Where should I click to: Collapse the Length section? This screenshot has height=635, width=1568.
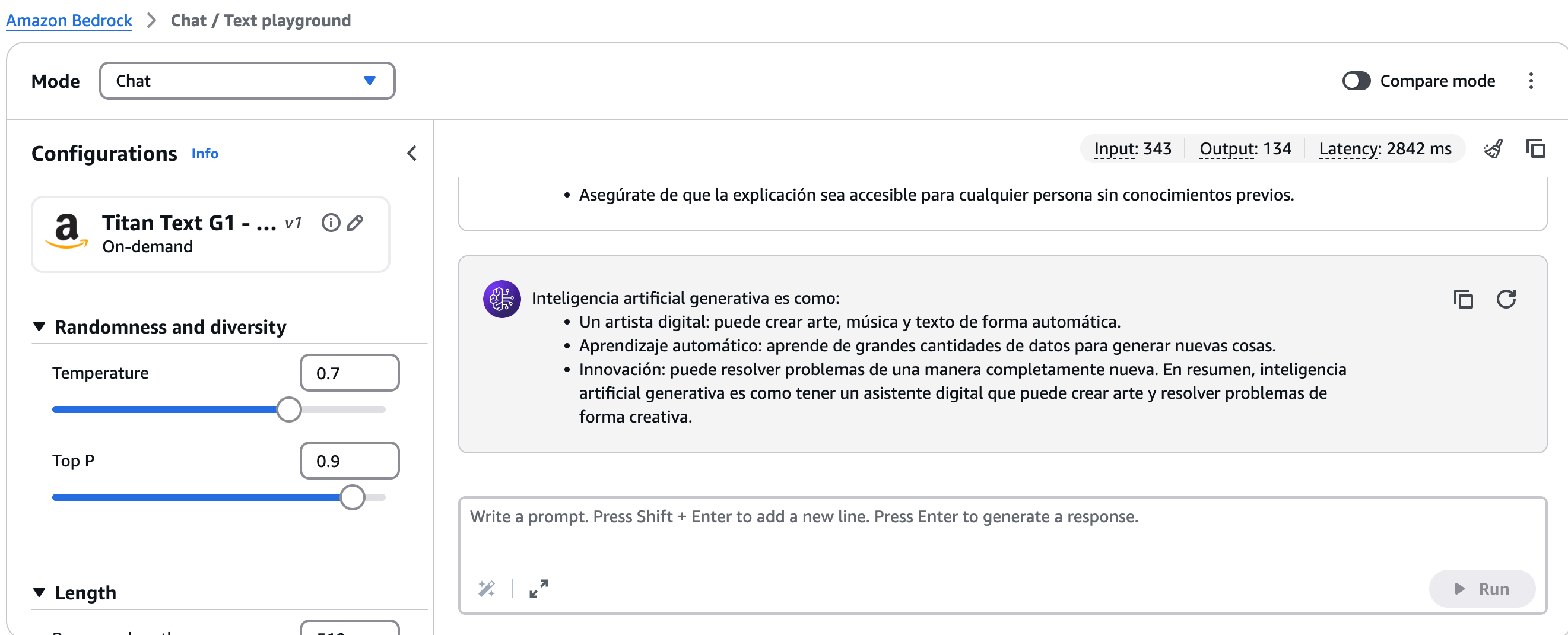[39, 592]
